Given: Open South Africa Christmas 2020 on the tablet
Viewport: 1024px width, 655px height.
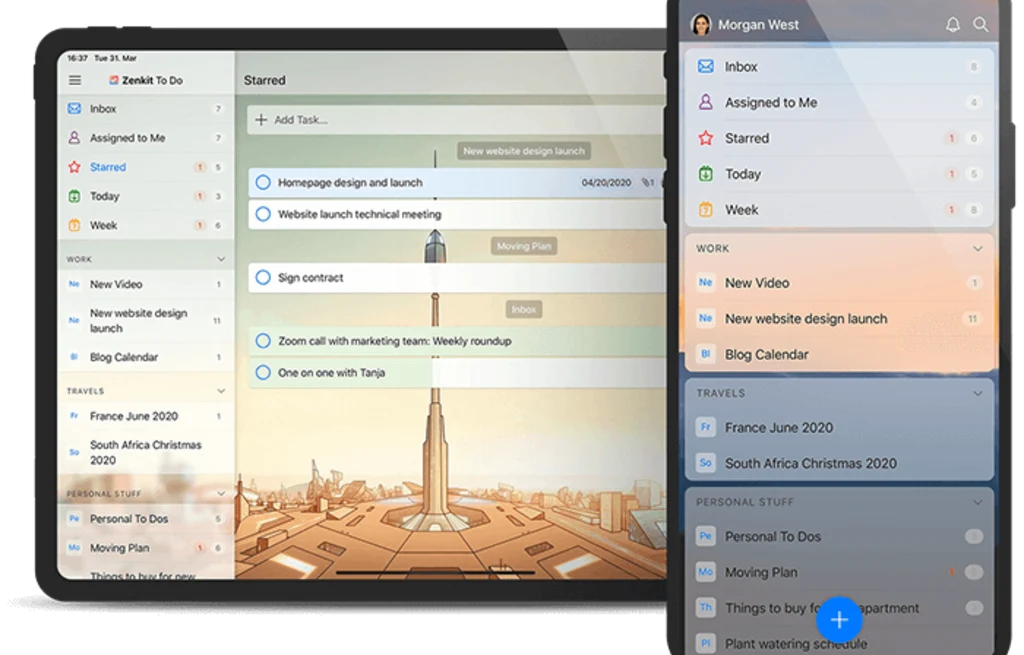Looking at the screenshot, I should (x=146, y=453).
